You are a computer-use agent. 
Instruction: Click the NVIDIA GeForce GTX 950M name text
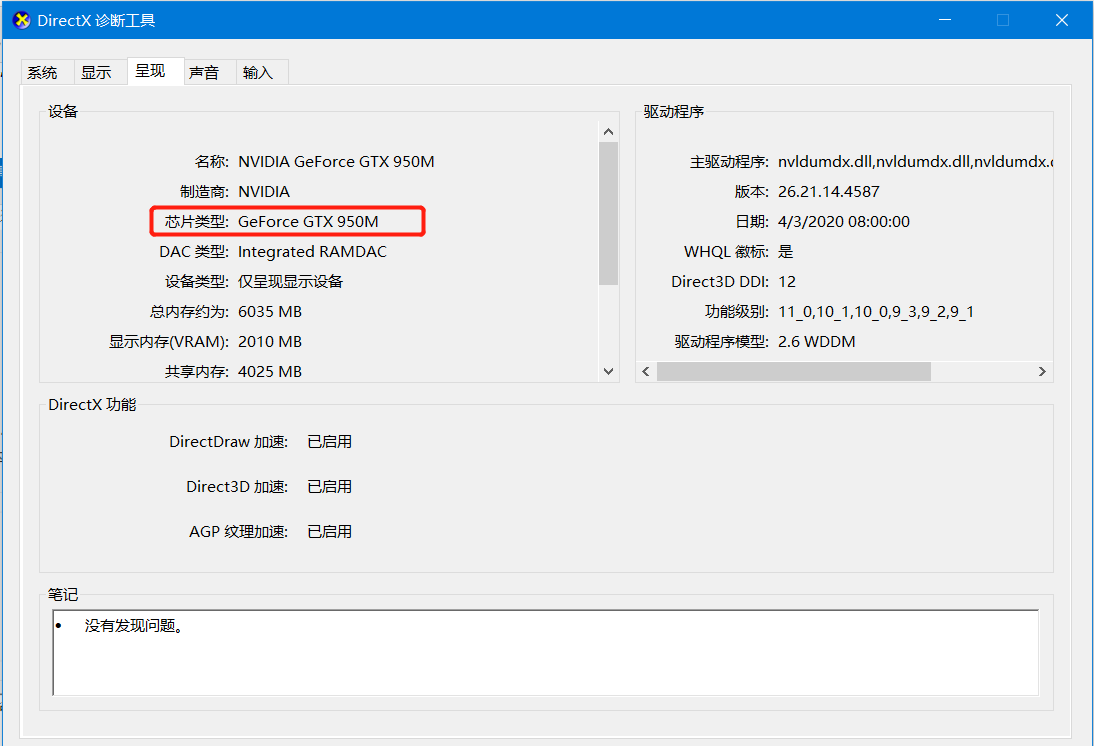[x=335, y=161]
